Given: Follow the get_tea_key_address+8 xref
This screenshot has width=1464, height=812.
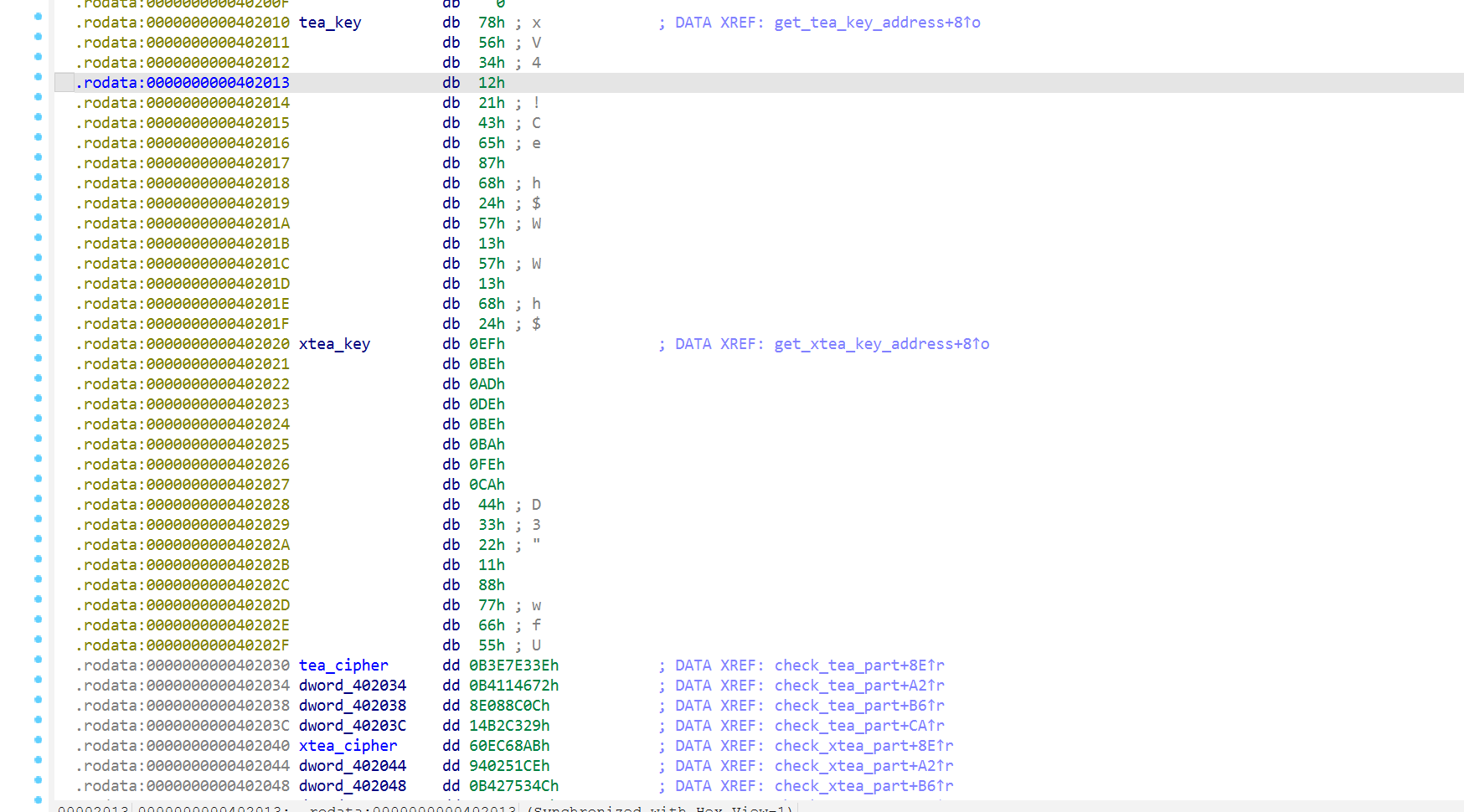Looking at the screenshot, I should point(877,23).
